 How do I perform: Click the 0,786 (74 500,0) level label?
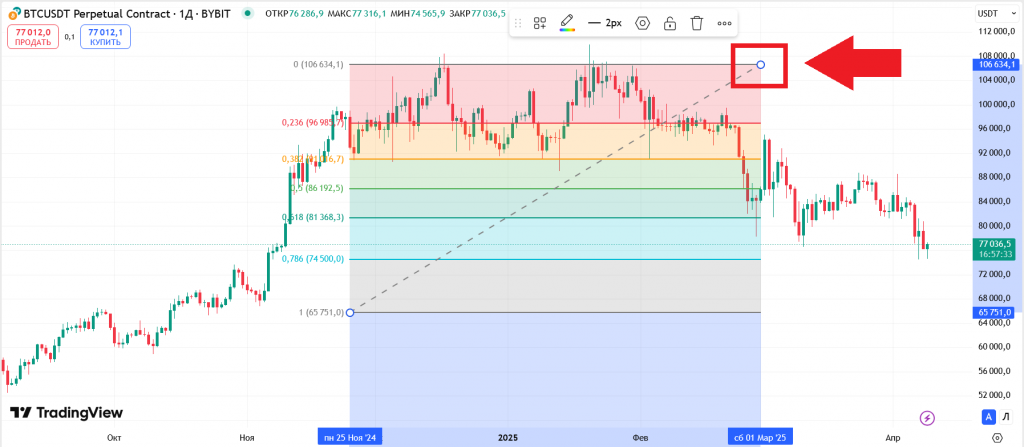click(313, 259)
